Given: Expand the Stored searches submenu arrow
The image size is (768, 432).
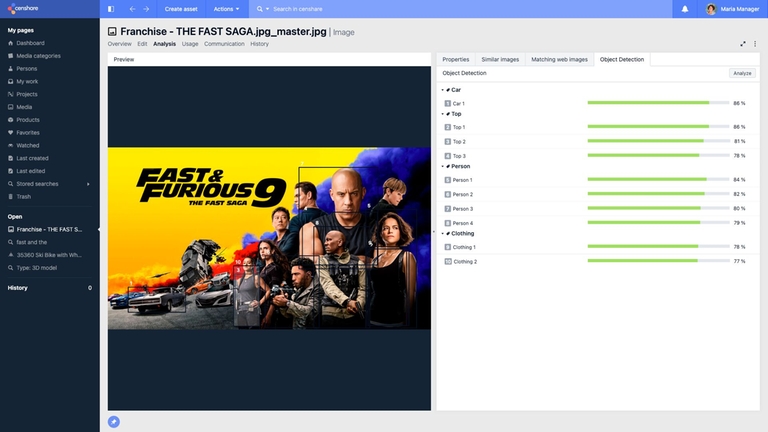Looking at the screenshot, I should 88,184.
